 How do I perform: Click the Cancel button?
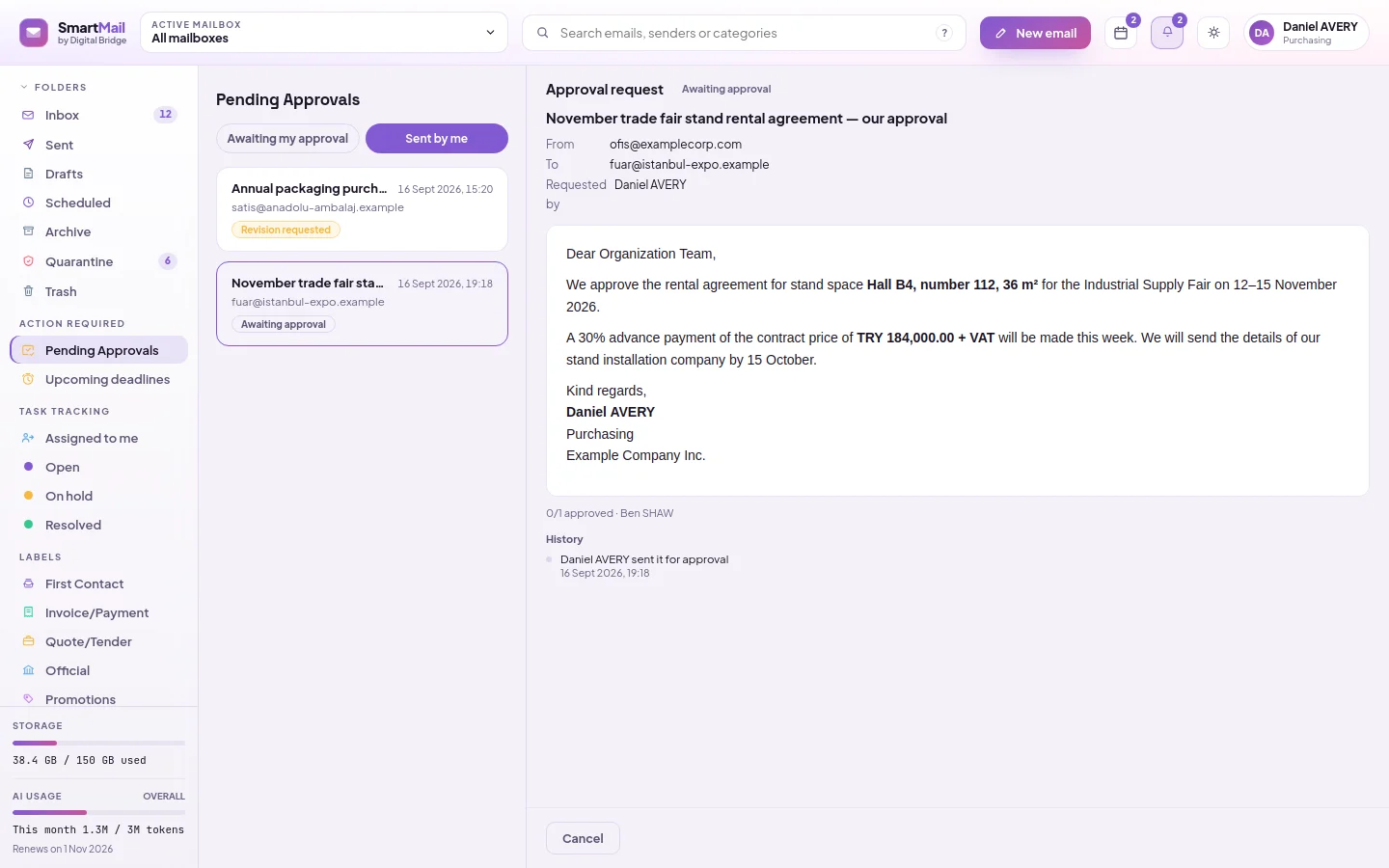coord(583,838)
